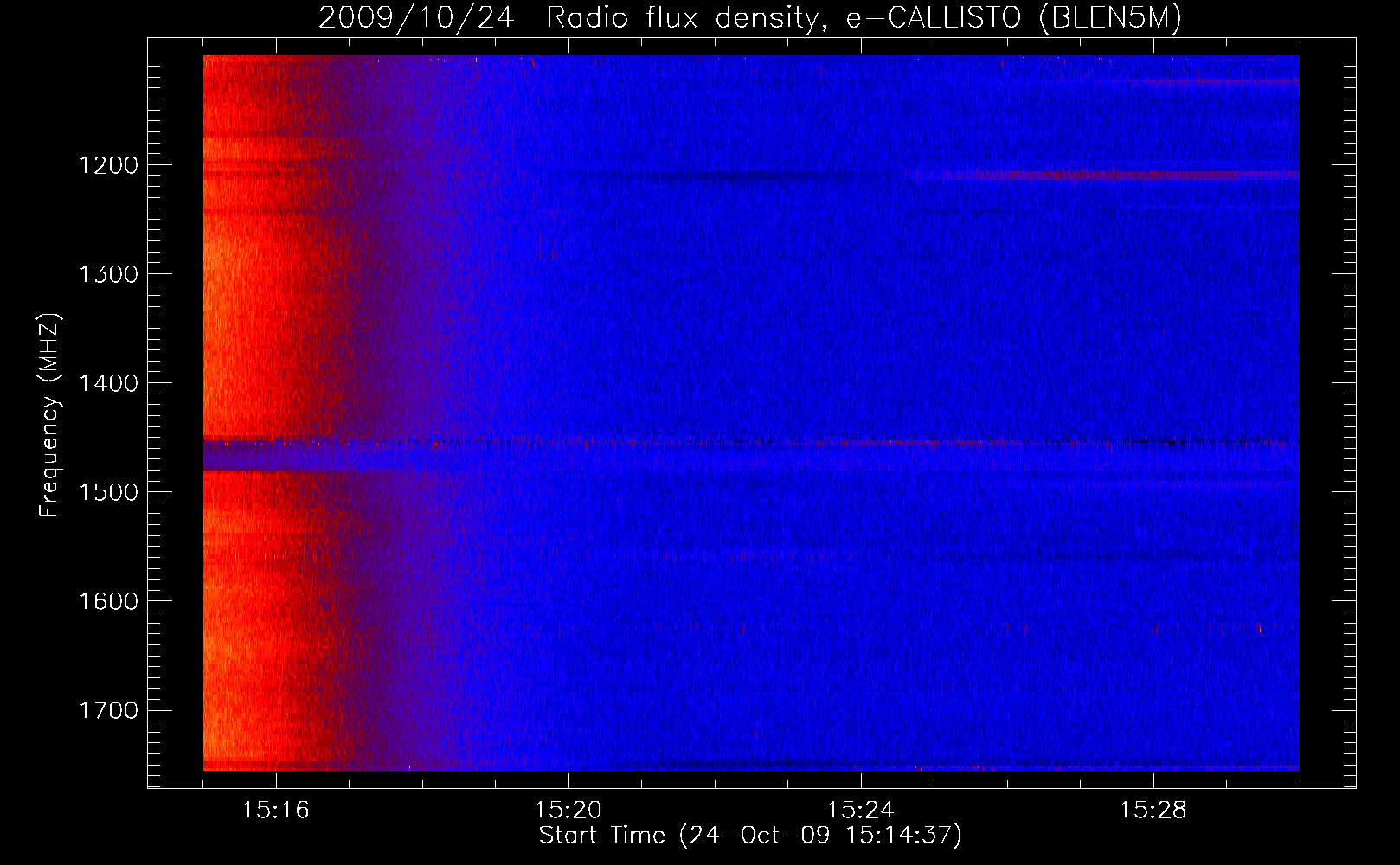
Task: Click the 'Frequency (MHZ)' axis label
Action: tap(49, 415)
